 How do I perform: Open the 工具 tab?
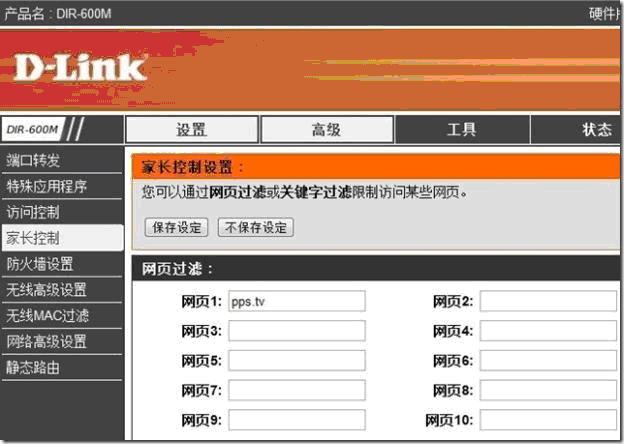pos(461,130)
